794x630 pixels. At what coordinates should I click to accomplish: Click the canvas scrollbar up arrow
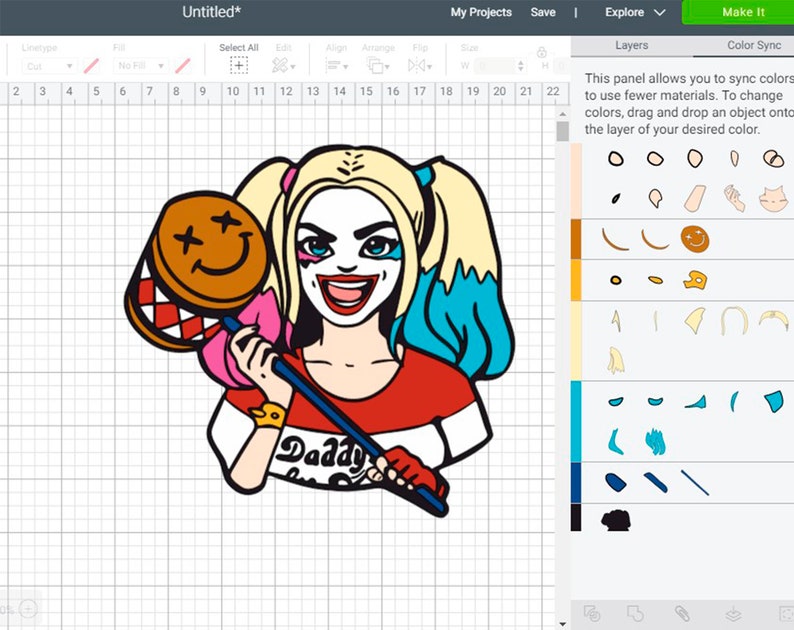coord(563,114)
